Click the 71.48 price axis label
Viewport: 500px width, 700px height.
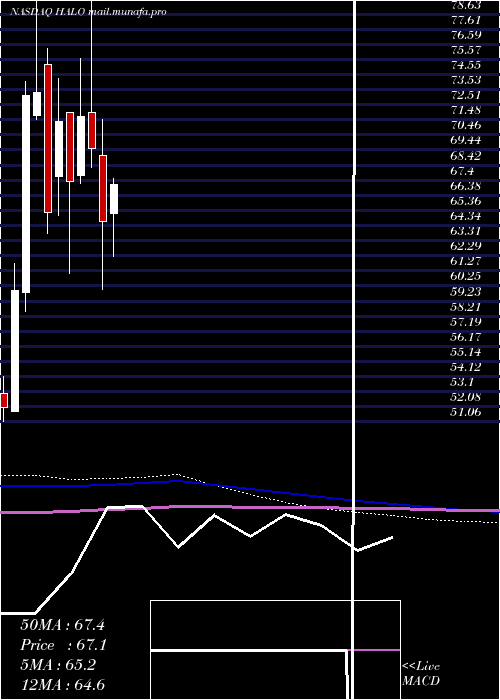pos(466,110)
